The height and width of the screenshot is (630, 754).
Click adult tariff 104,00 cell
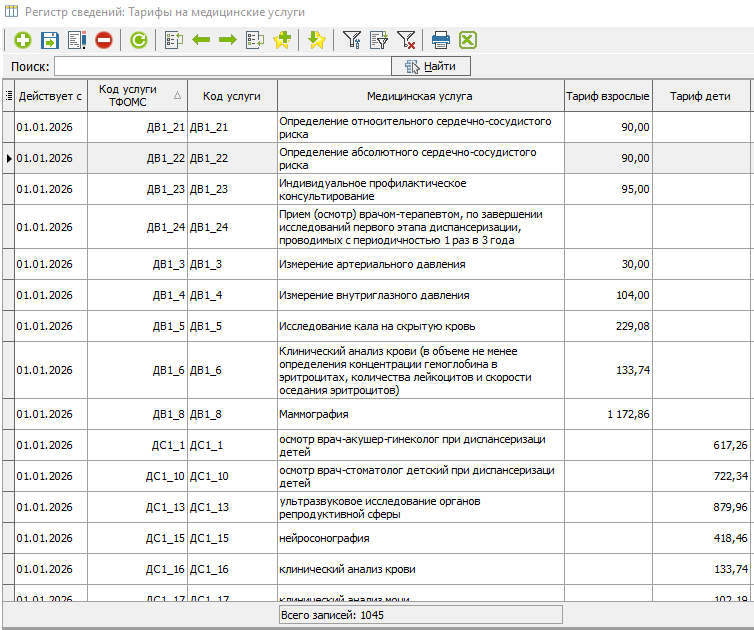pyautogui.click(x=608, y=295)
